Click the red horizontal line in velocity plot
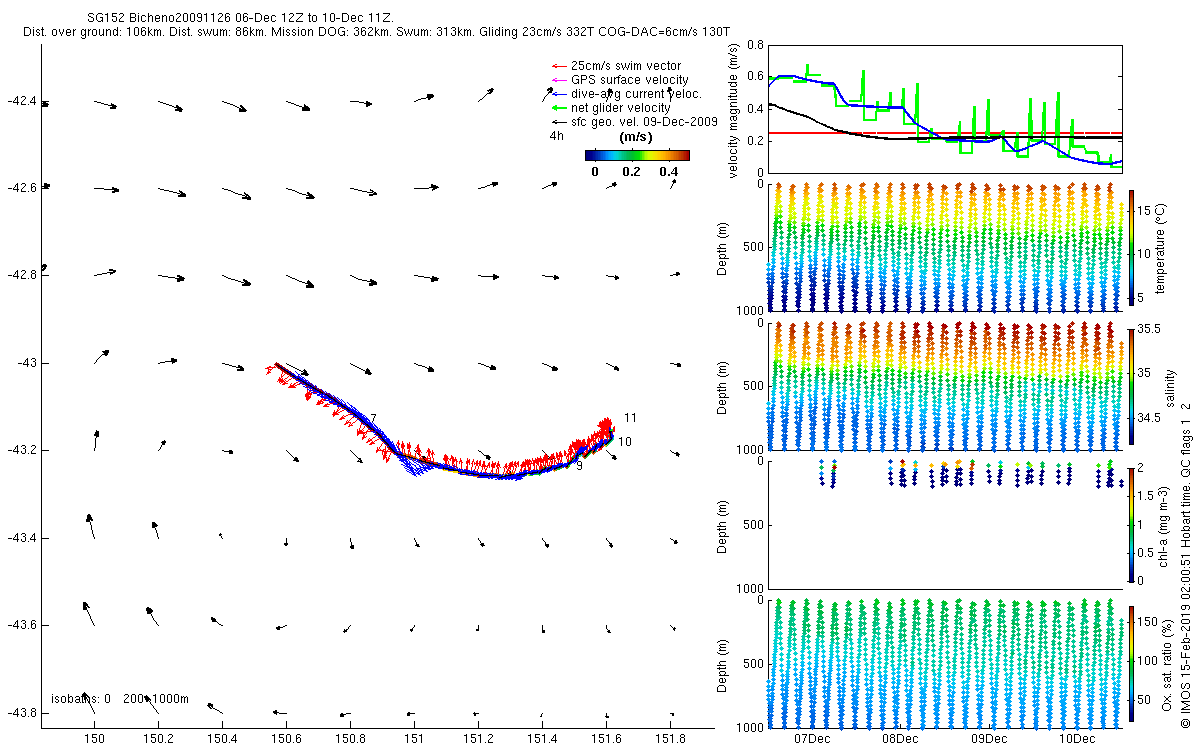Screen dimensions: 1200x750 point(944,132)
